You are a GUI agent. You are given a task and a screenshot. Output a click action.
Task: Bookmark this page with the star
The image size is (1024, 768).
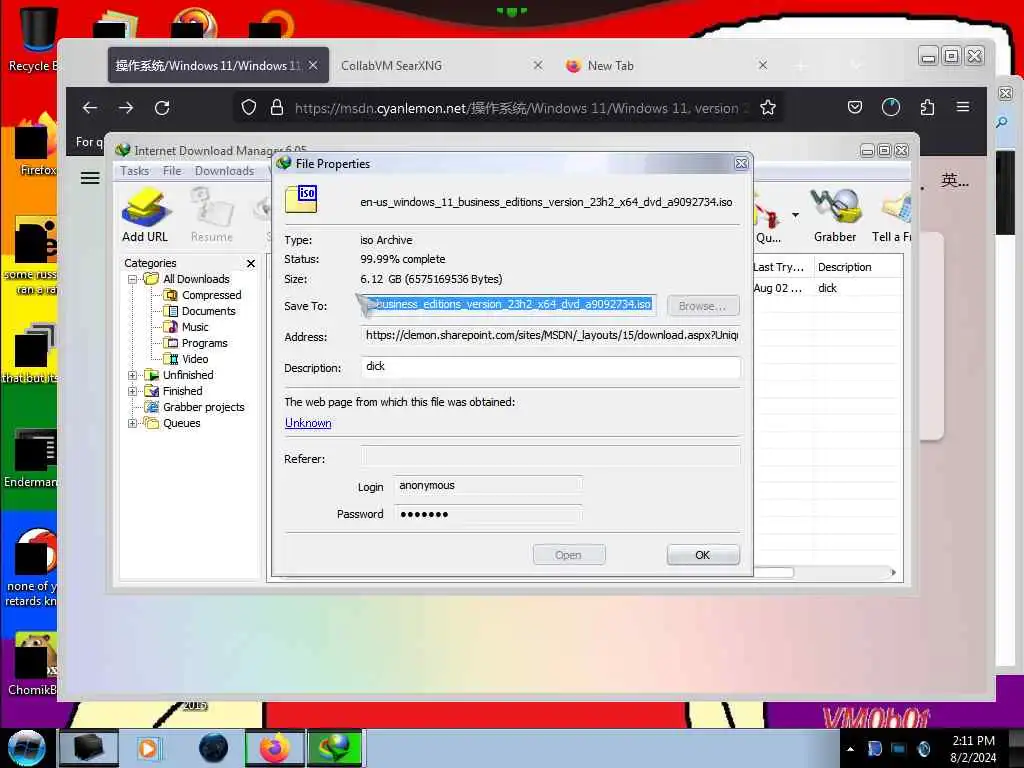pyautogui.click(x=768, y=107)
